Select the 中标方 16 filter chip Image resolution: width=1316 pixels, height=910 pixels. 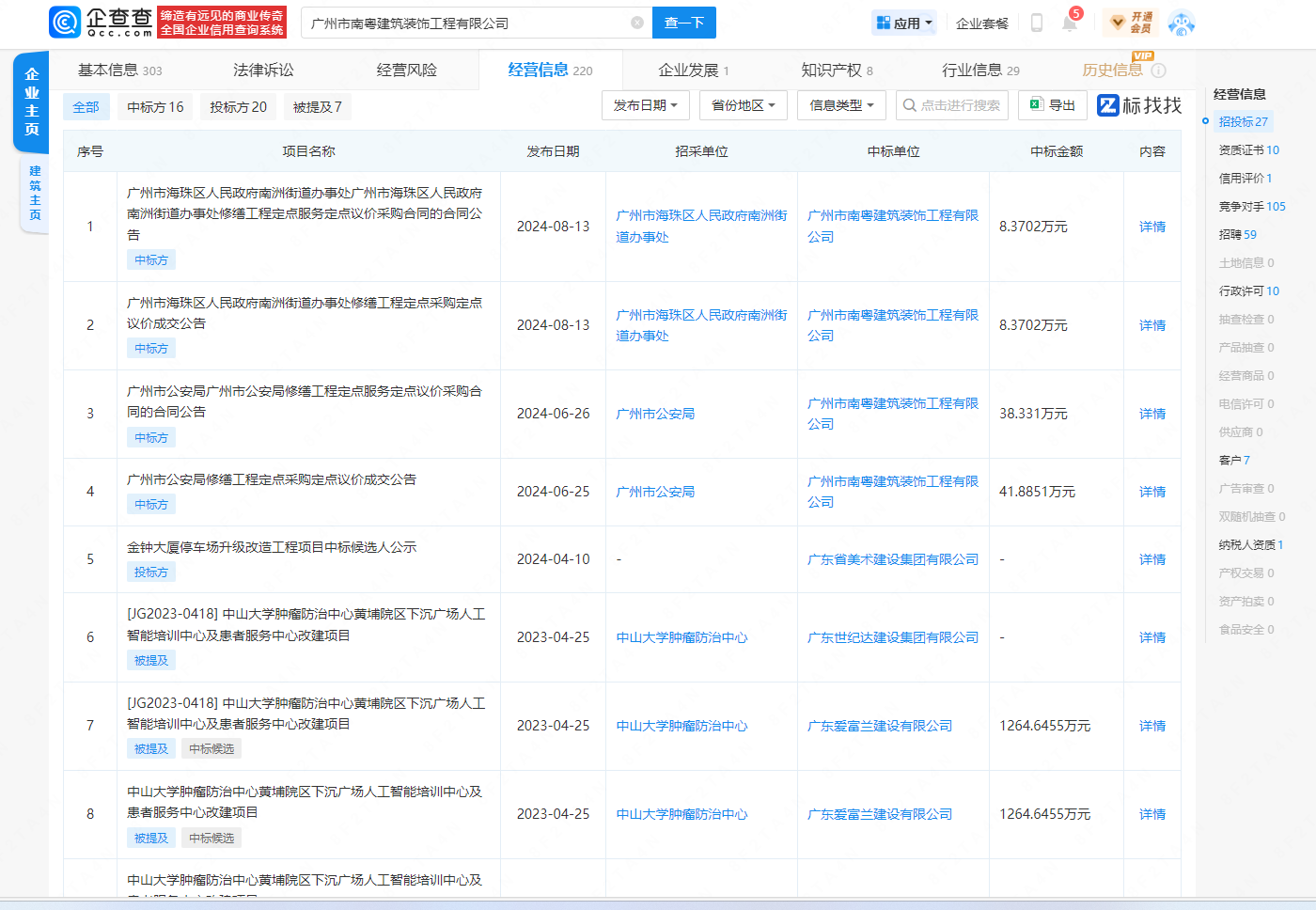155,107
